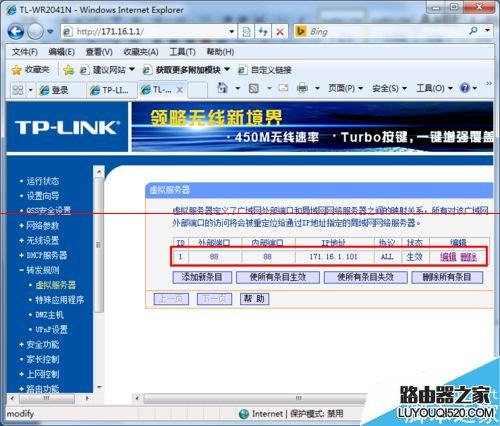The width and height of the screenshot is (500, 426).
Task: Expand 安全功能 in the sidebar
Action: pos(43,344)
